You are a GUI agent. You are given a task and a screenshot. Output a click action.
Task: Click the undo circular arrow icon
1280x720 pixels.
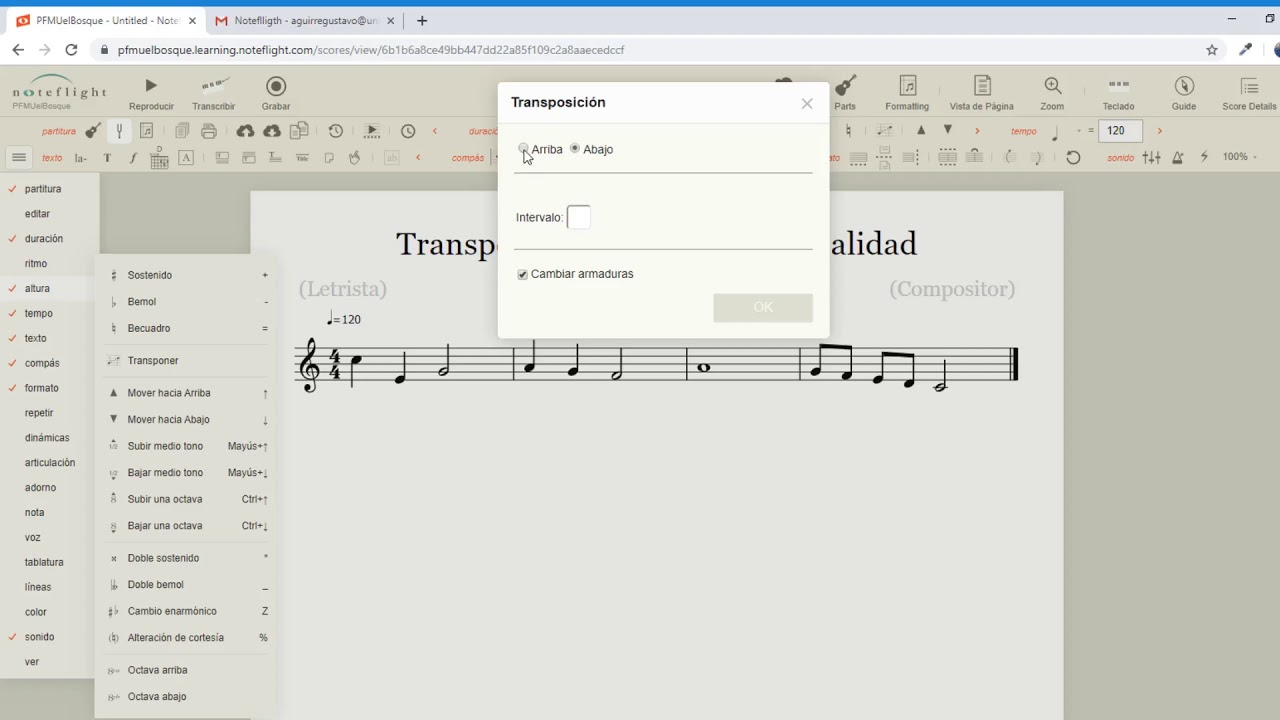pyautogui.click(x=1073, y=157)
